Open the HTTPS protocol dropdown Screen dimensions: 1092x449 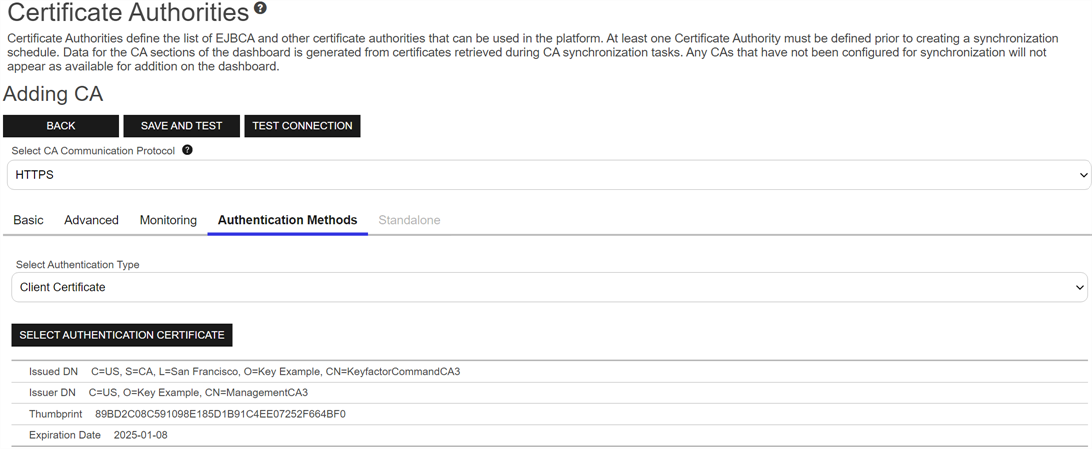coord(548,175)
